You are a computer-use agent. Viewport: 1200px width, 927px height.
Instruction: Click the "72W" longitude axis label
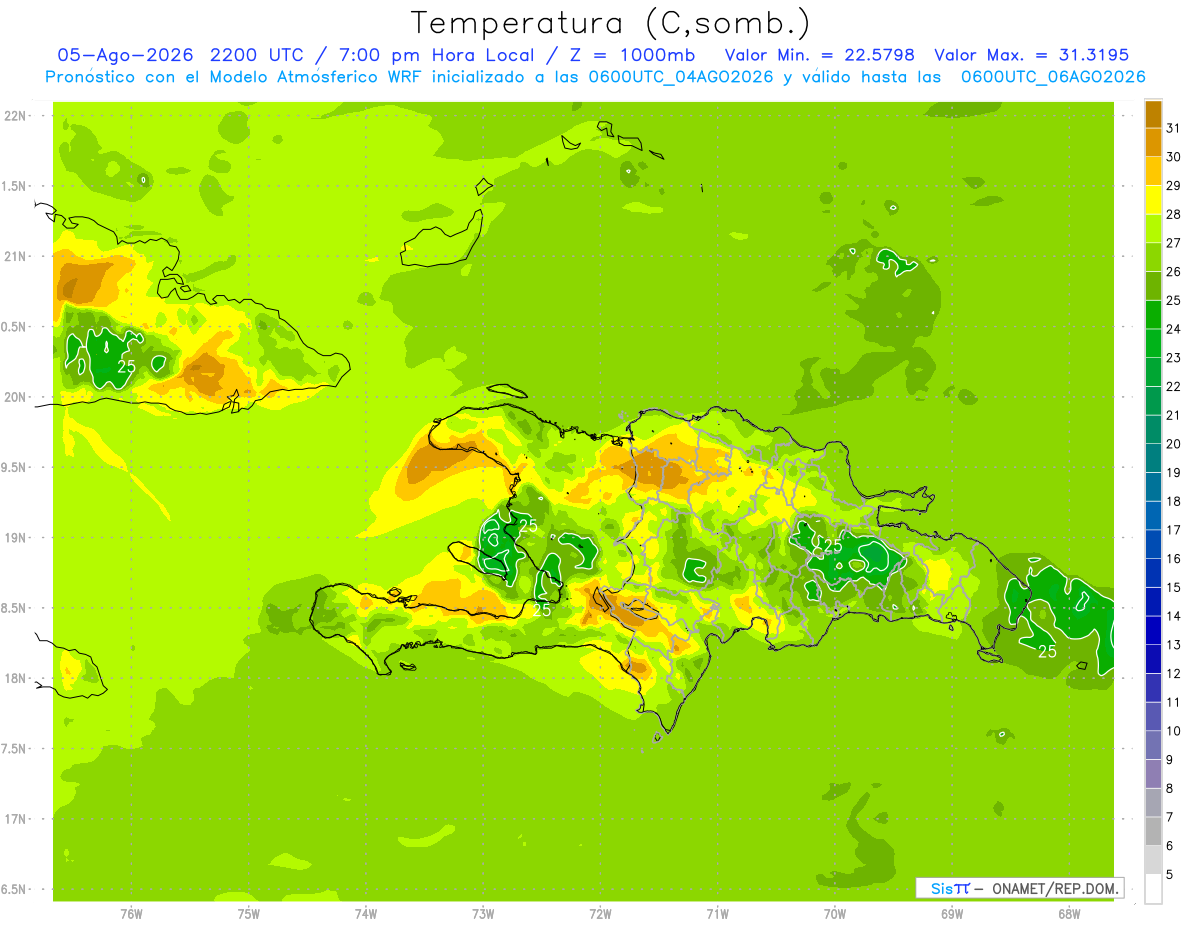tap(600, 914)
